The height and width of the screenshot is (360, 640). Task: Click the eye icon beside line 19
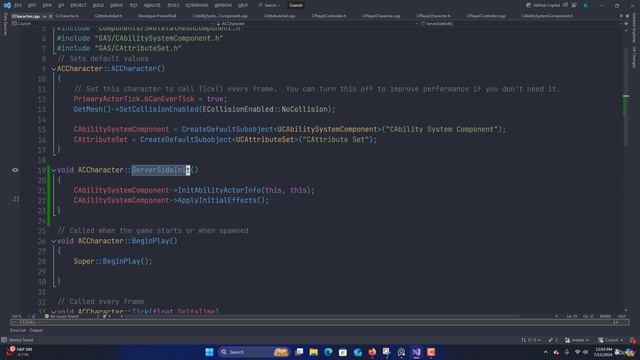pyautogui.click(x=15, y=170)
